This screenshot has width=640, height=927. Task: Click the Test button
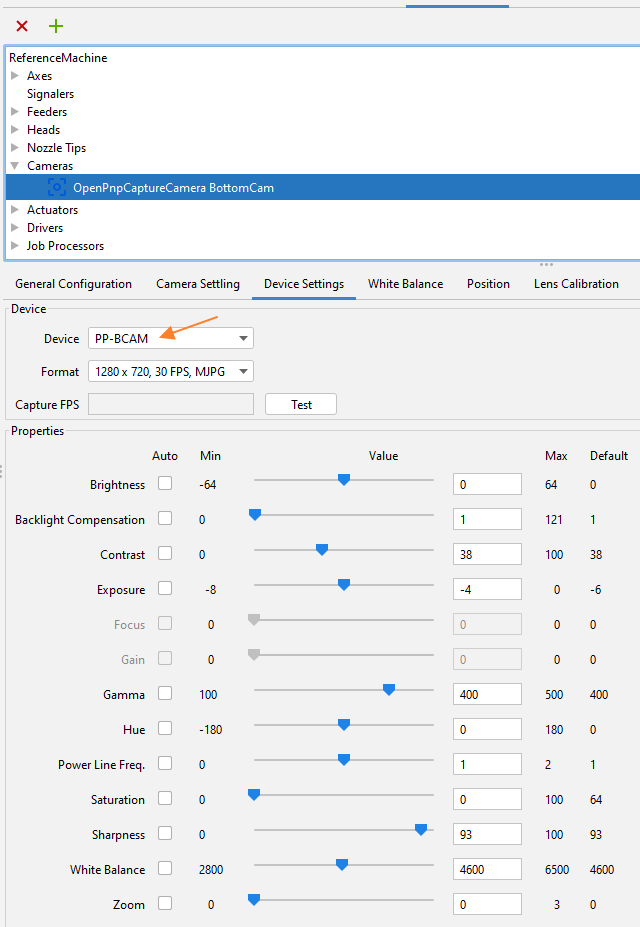click(301, 405)
